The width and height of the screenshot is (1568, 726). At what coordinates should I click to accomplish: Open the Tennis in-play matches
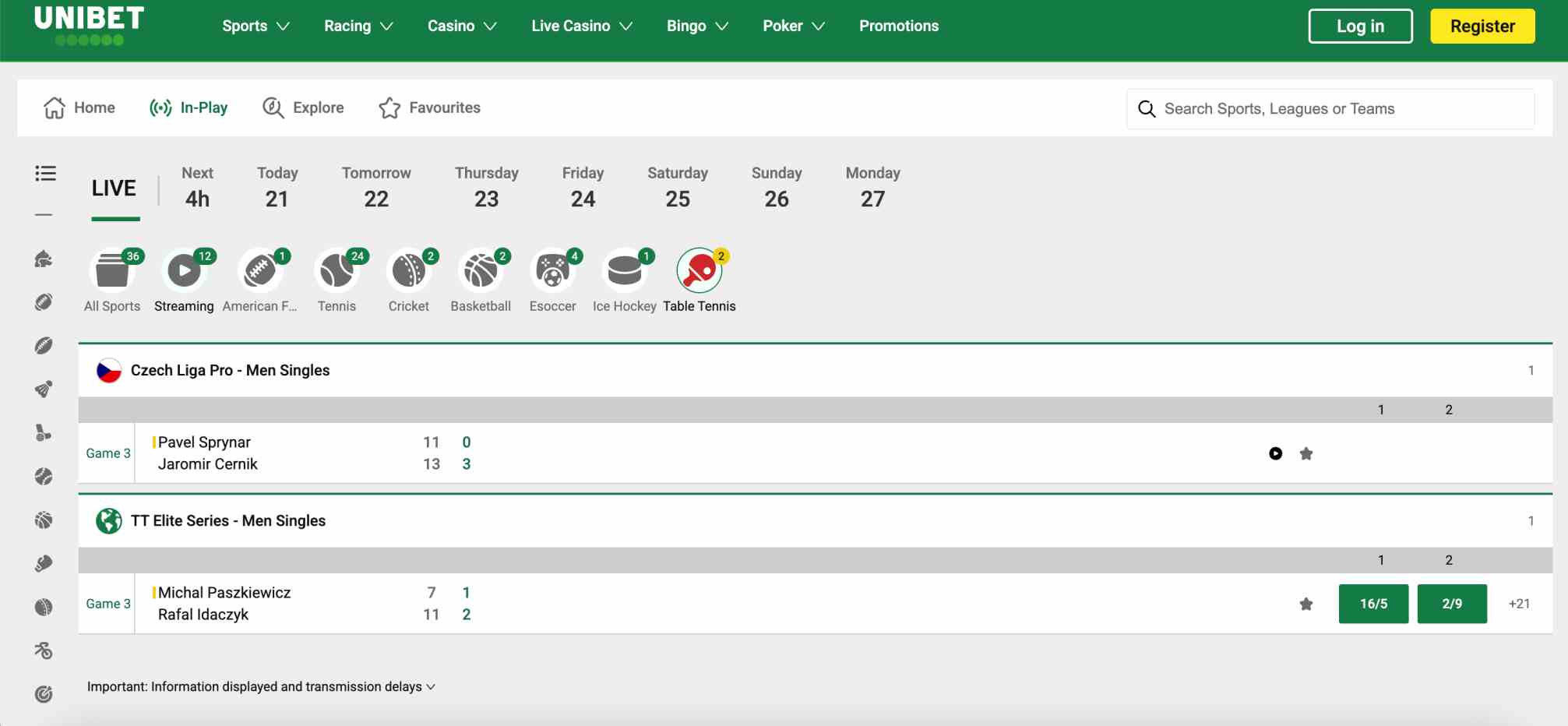(x=337, y=271)
